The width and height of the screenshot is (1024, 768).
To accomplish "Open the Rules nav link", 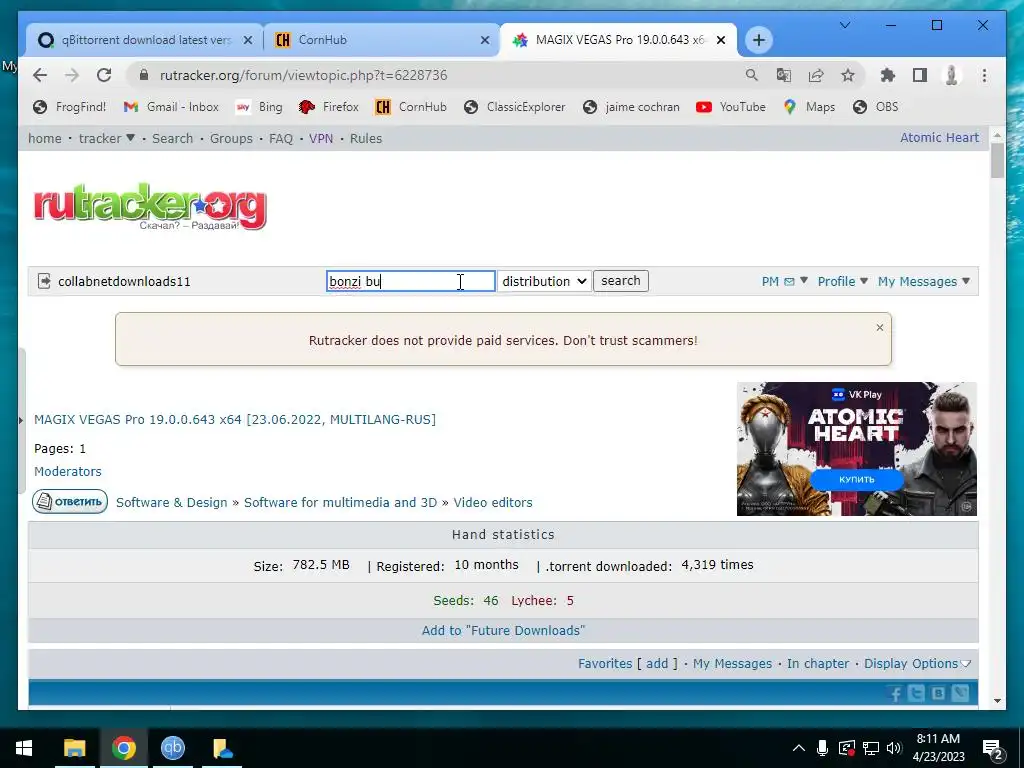I will pos(366,138).
